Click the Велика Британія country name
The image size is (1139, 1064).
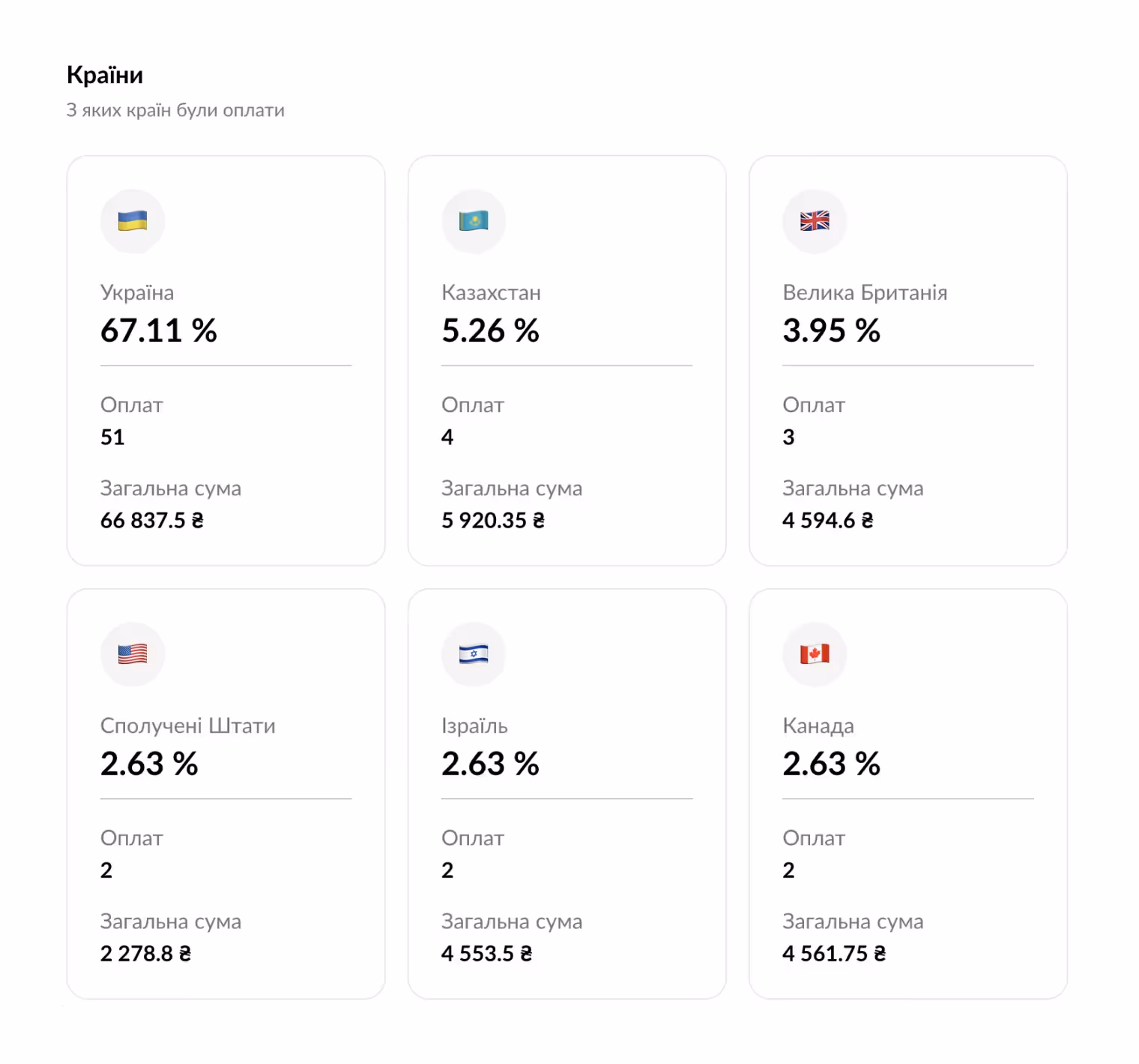[x=865, y=292]
